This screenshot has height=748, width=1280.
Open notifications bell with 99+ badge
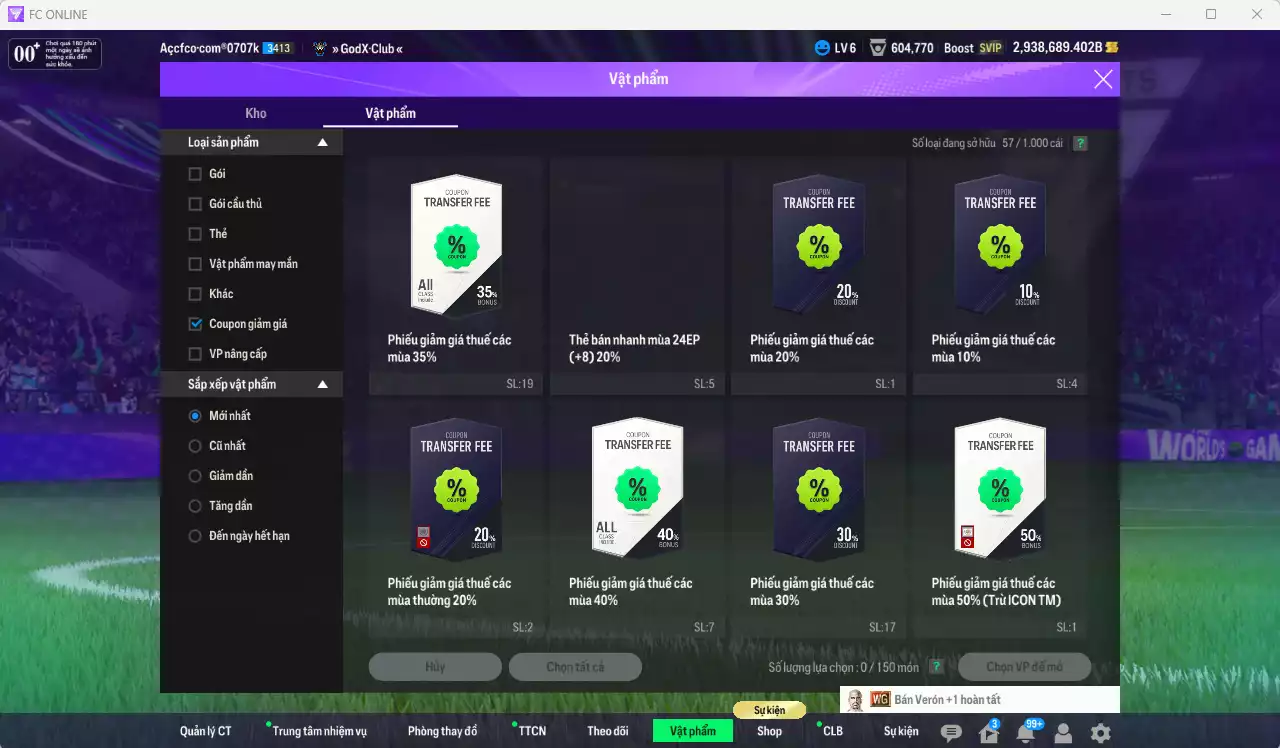click(x=1025, y=732)
